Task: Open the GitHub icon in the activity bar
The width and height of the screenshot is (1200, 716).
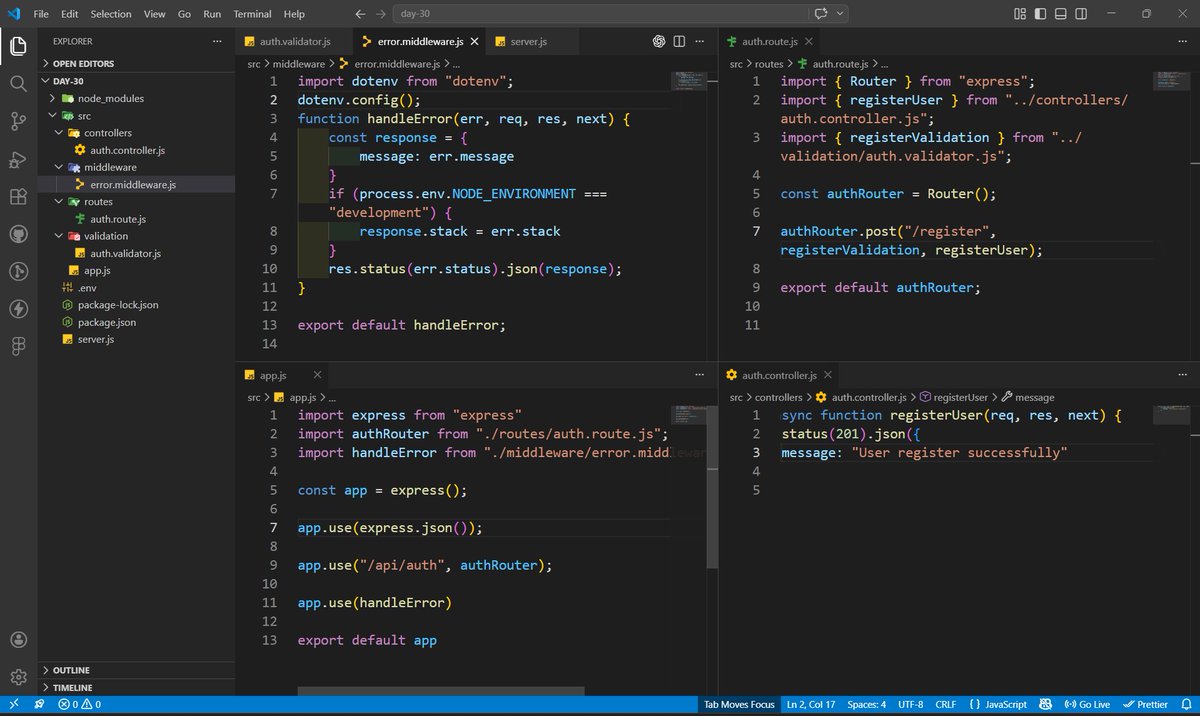Action: tap(18, 234)
